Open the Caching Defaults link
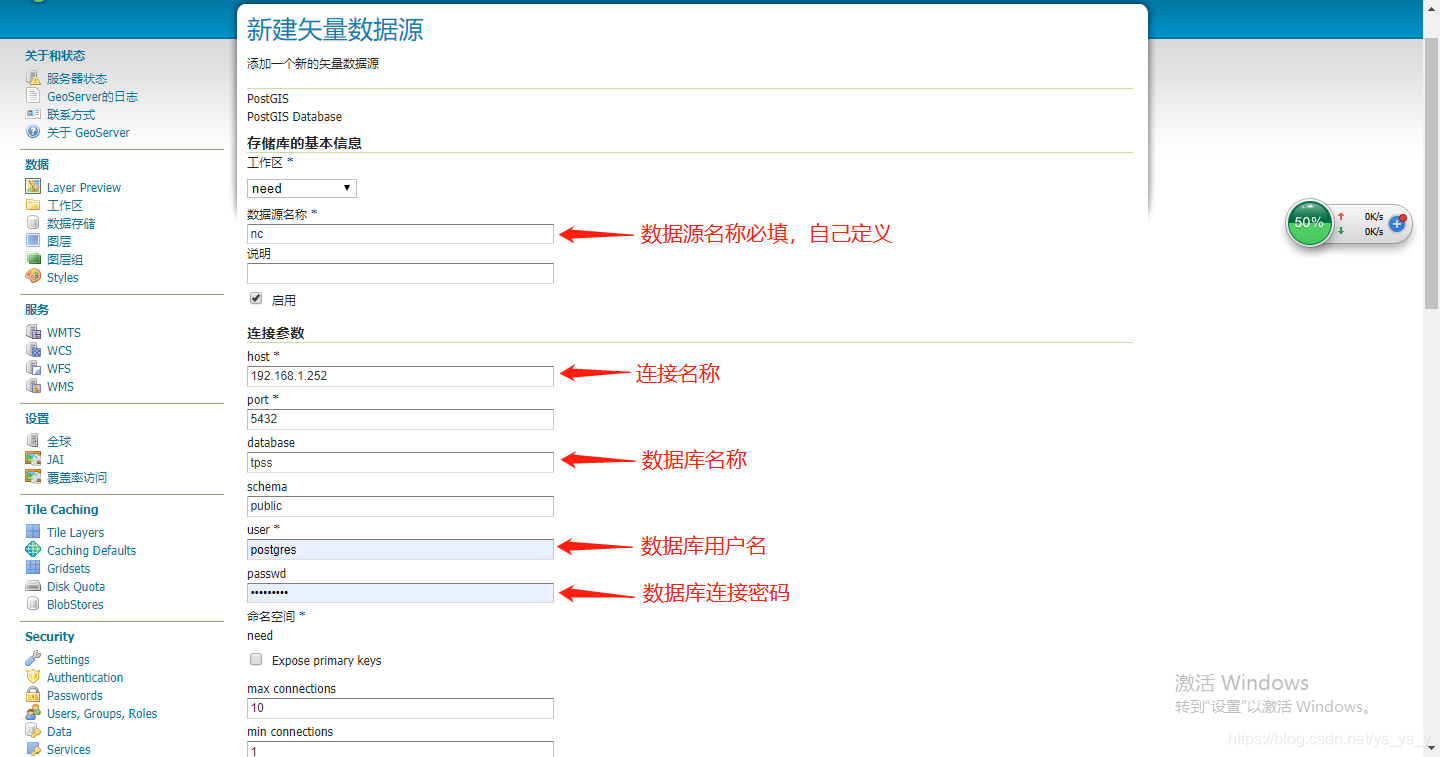Screen dimensions: 1440x757 91,550
